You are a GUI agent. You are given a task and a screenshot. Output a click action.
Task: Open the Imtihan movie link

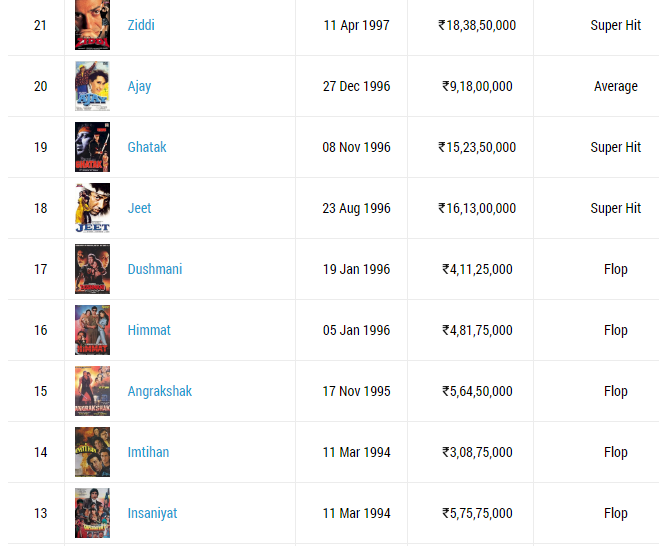click(x=148, y=452)
